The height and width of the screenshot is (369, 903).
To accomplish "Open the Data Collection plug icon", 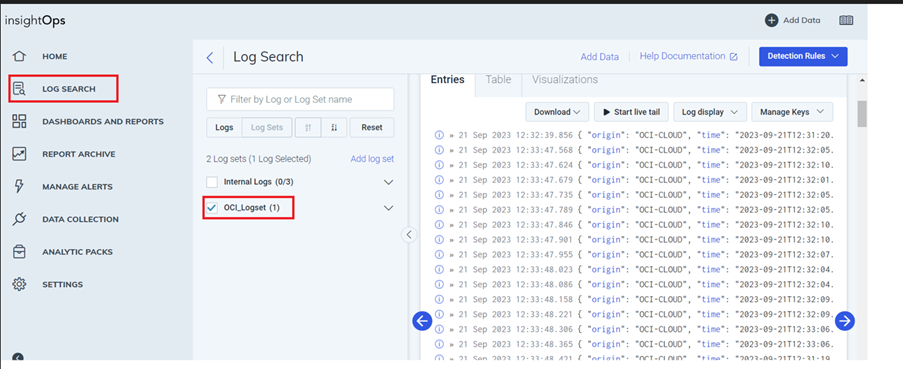I will (x=20, y=219).
